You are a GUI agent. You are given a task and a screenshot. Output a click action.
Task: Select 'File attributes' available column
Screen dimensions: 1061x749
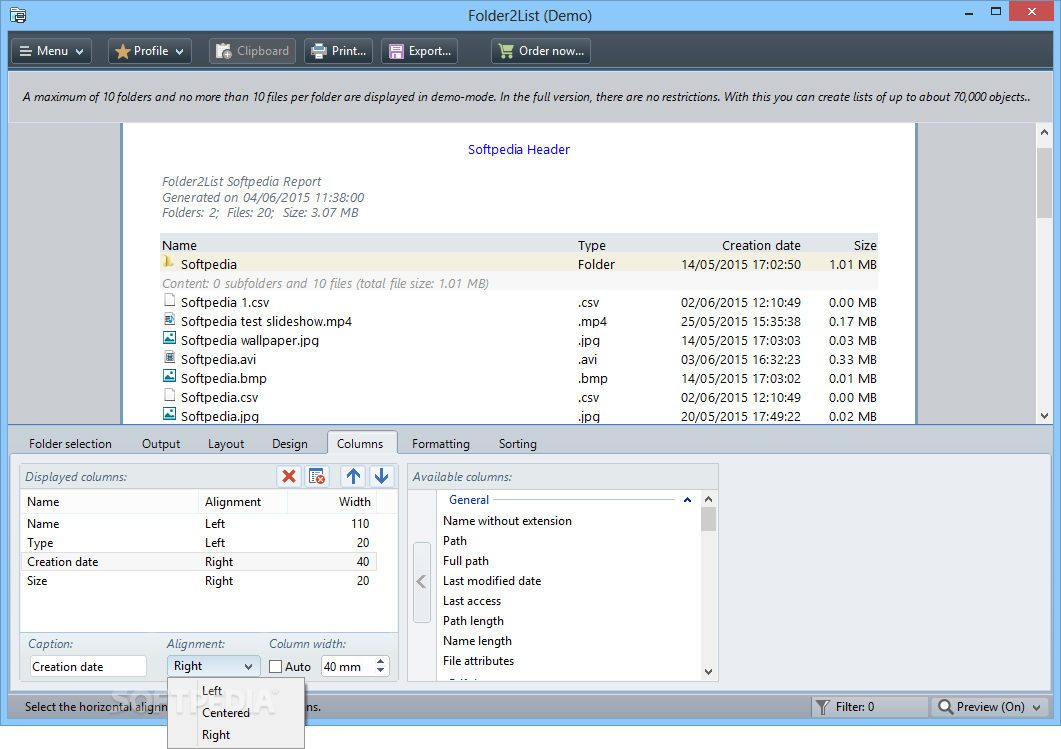point(478,661)
